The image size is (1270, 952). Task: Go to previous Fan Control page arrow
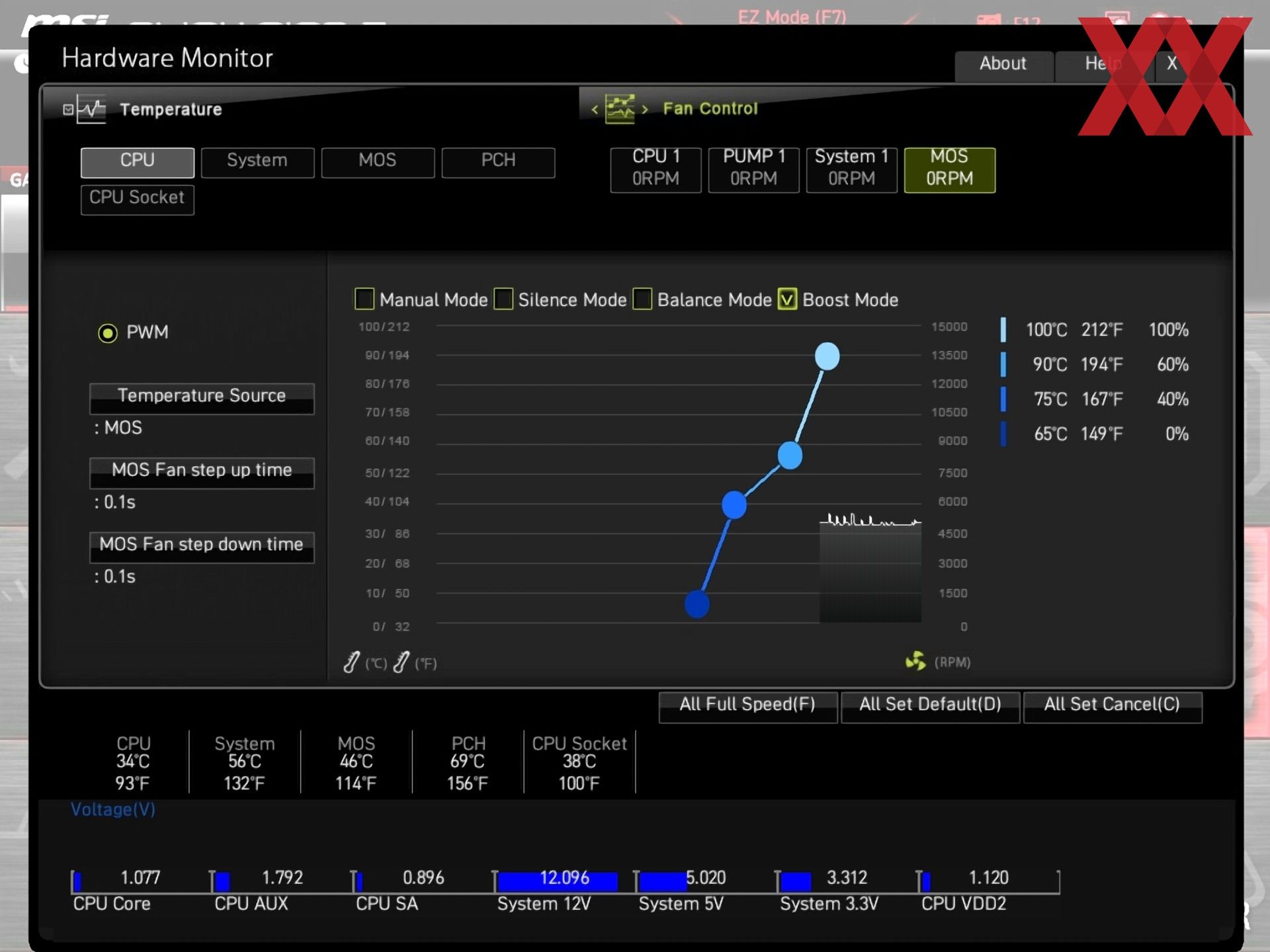click(595, 109)
